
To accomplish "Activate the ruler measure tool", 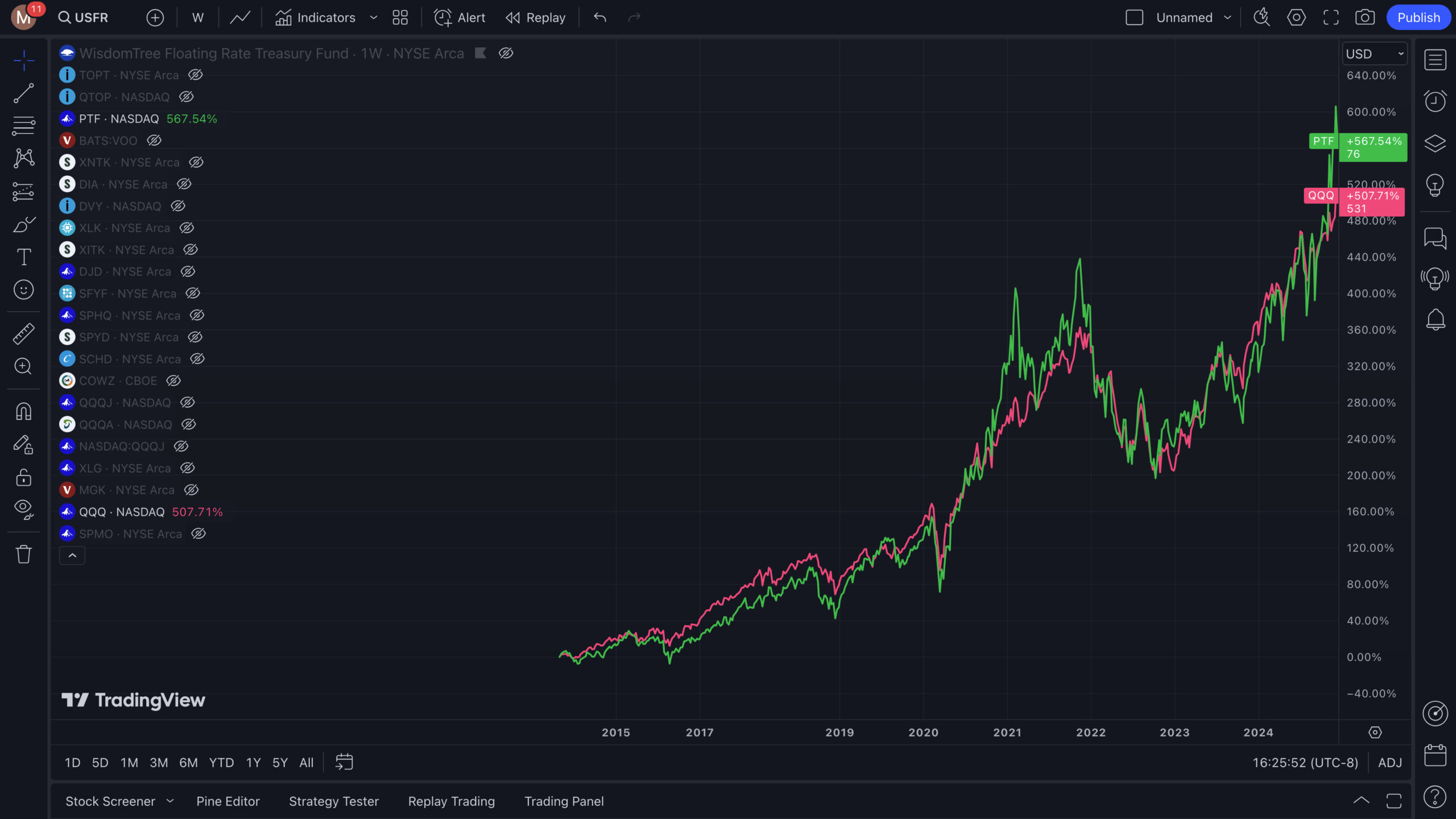I will pyautogui.click(x=23, y=334).
